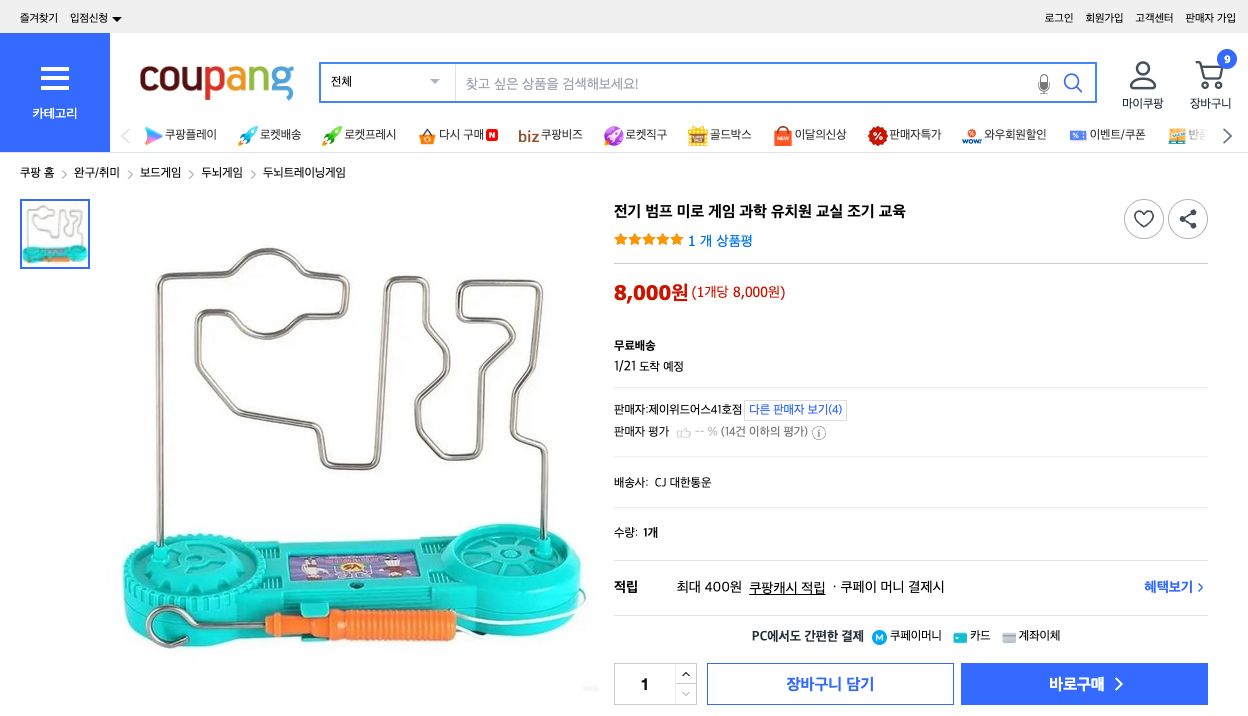Add product to wishlist heart button
The image size is (1248, 716).
pos(1143,219)
